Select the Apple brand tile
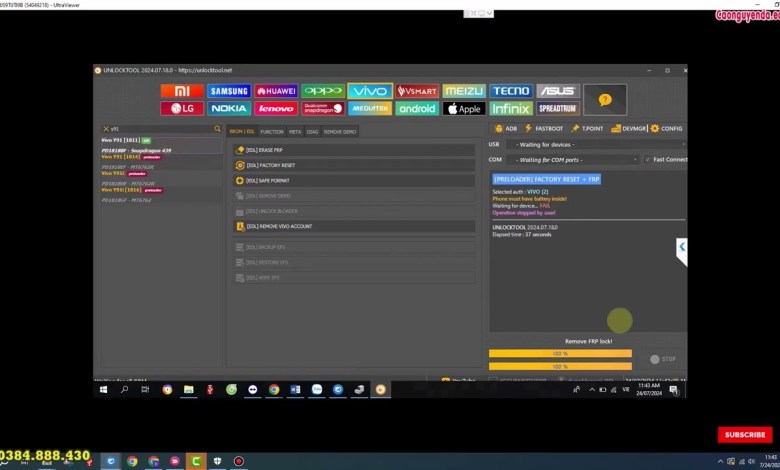Screen dimensions: 780x470 (464, 108)
